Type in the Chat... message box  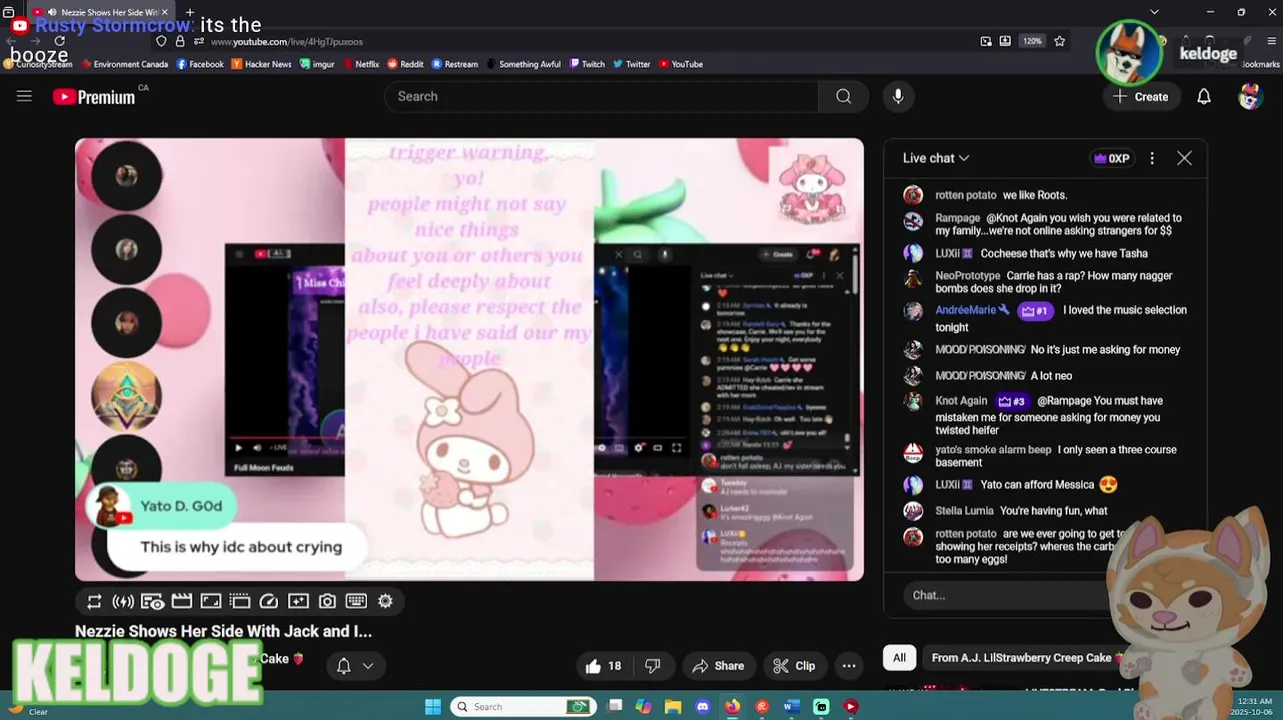point(1005,595)
